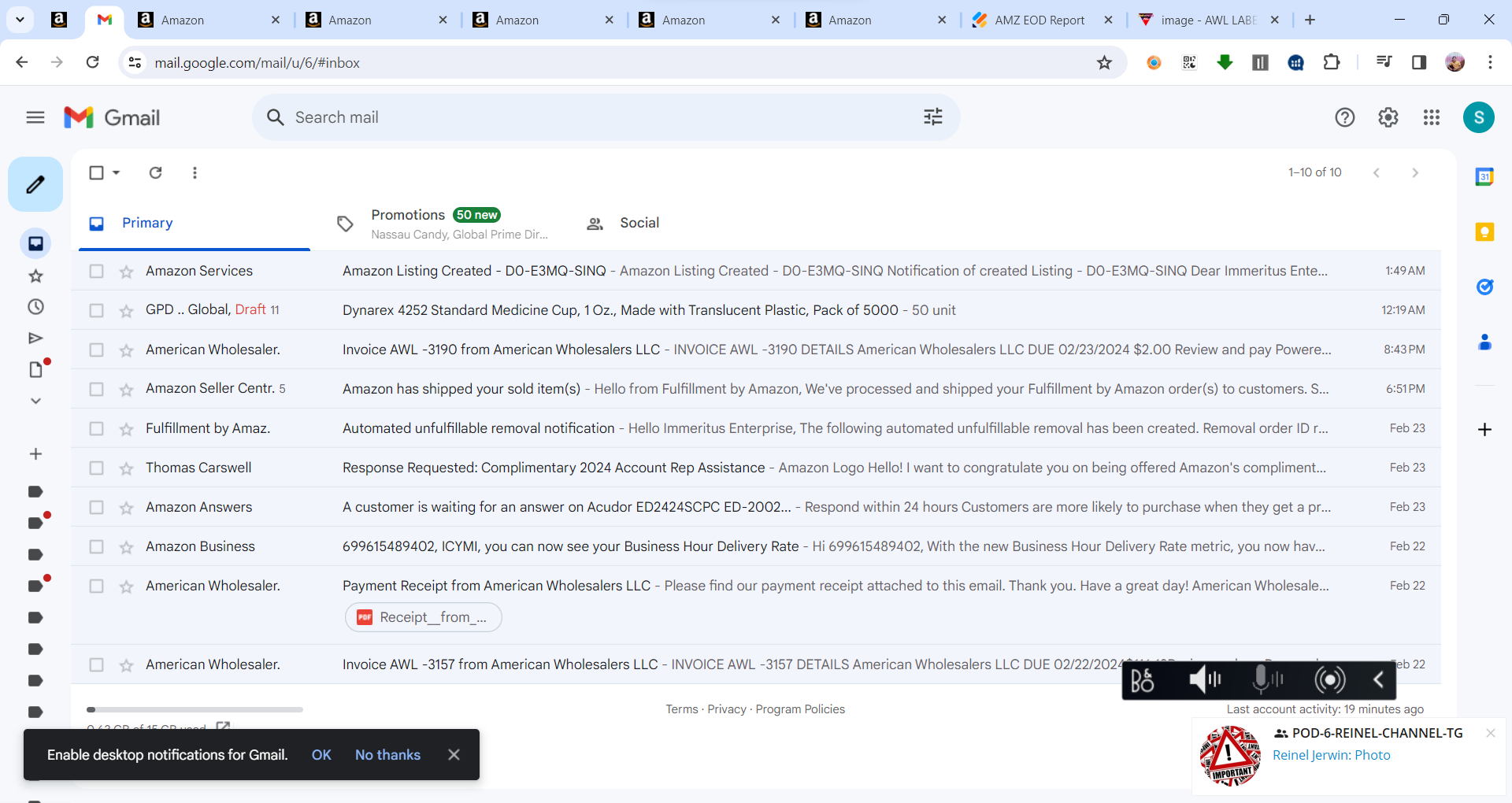The height and width of the screenshot is (803, 1512).
Task: Open Google Contacts side panel icon
Action: pos(1484,342)
